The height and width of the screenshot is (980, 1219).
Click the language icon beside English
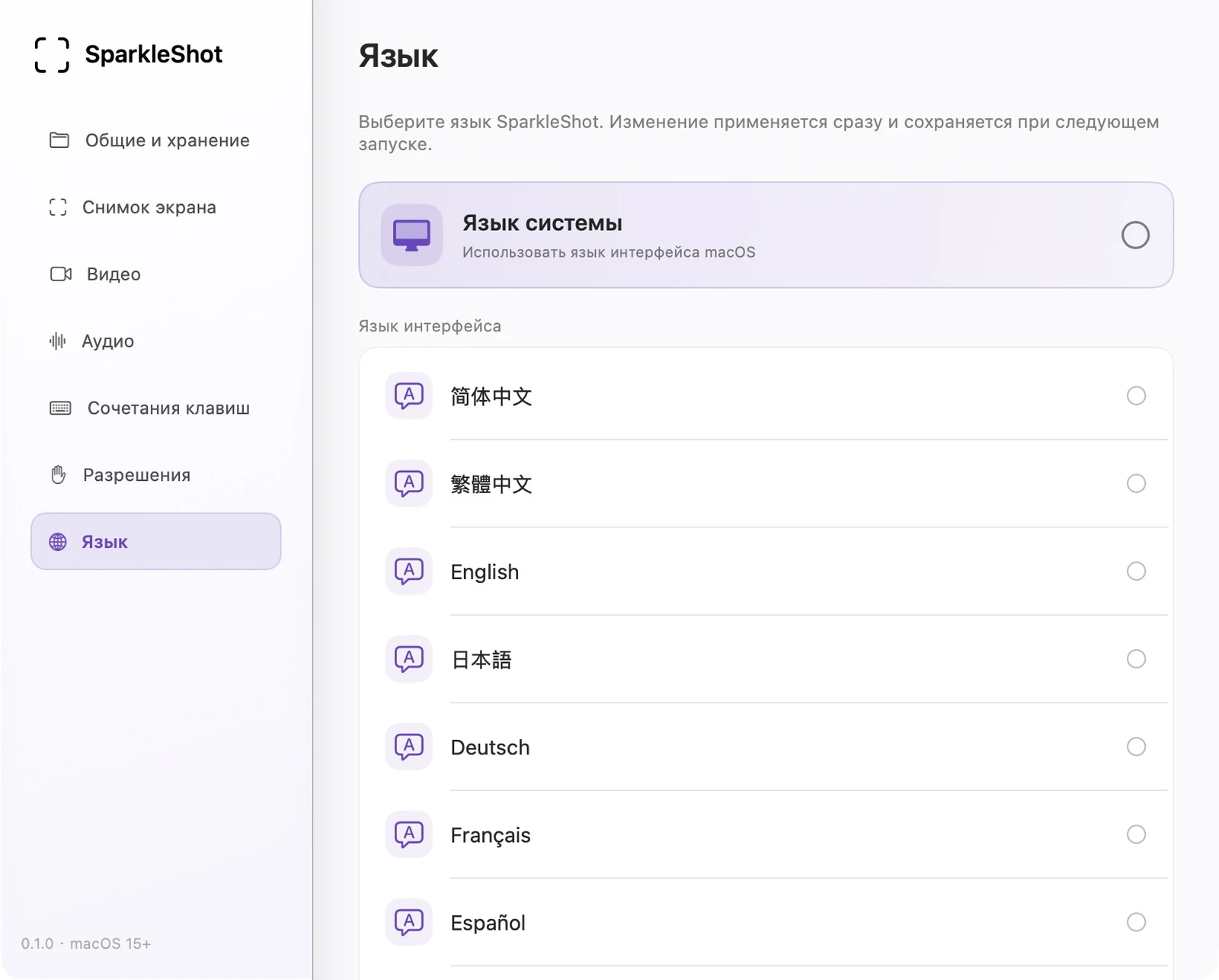tap(409, 571)
